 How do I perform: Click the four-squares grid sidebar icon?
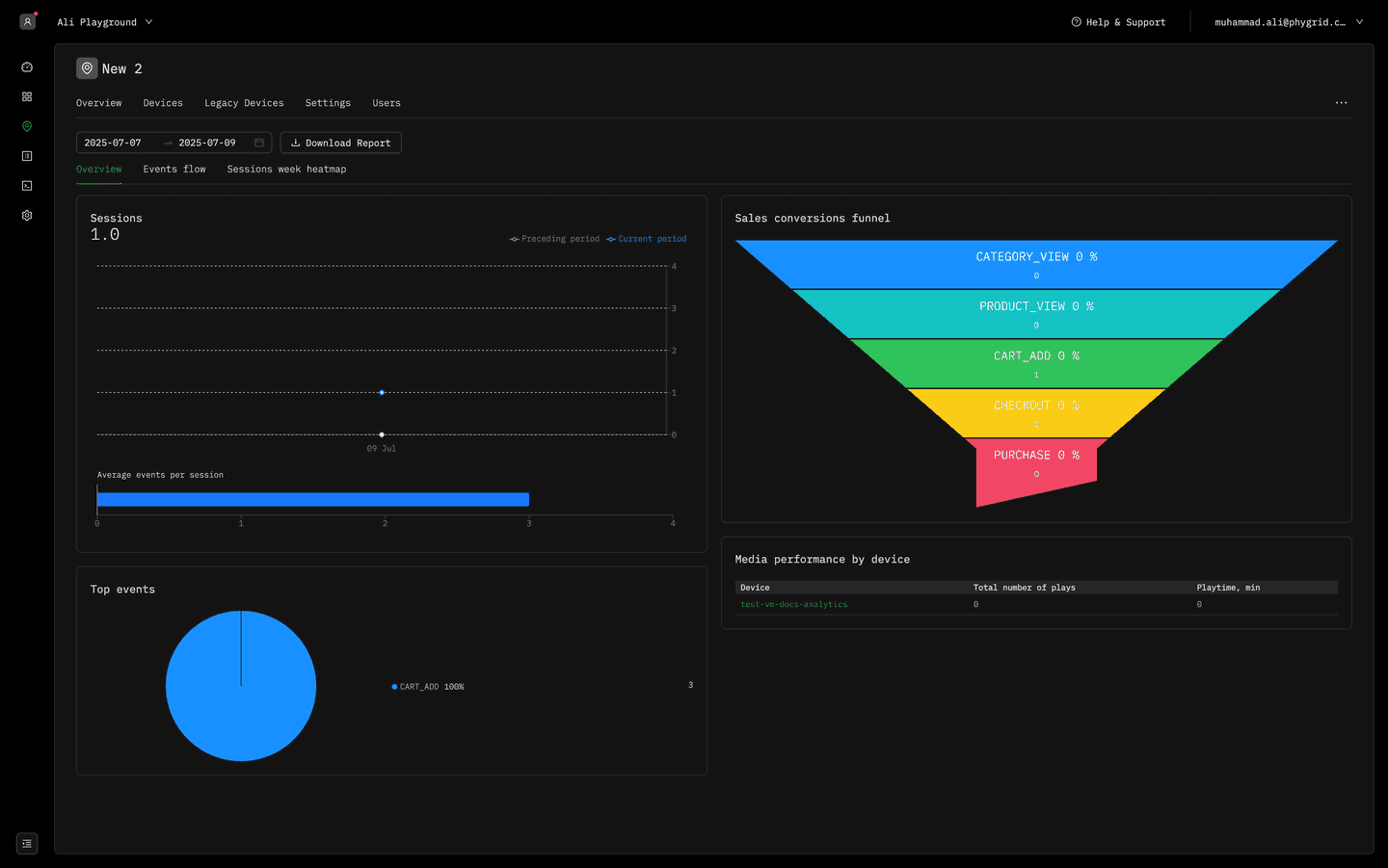click(x=27, y=97)
